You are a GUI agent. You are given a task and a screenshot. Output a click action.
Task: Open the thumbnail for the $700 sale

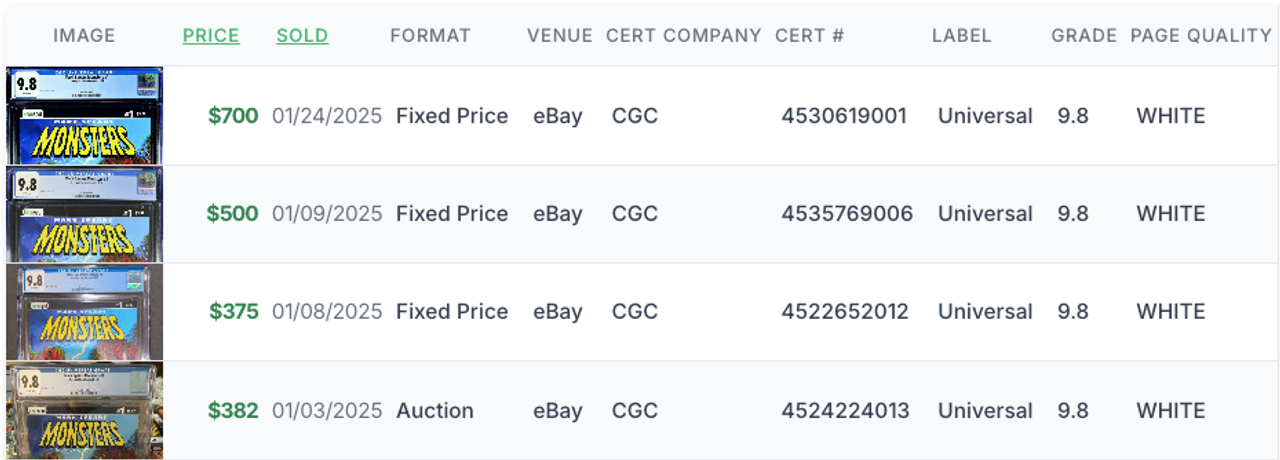pos(84,116)
